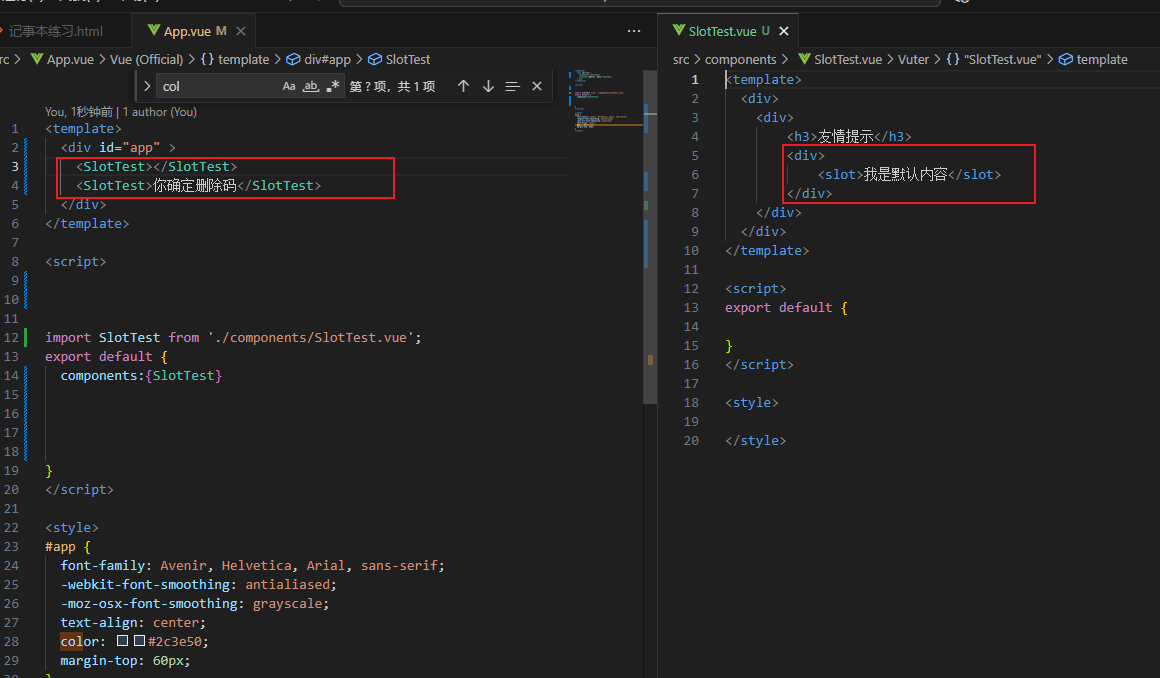The image size is (1160, 678).
Task: Click 'font-family' declaration line
Action: pos(252,565)
